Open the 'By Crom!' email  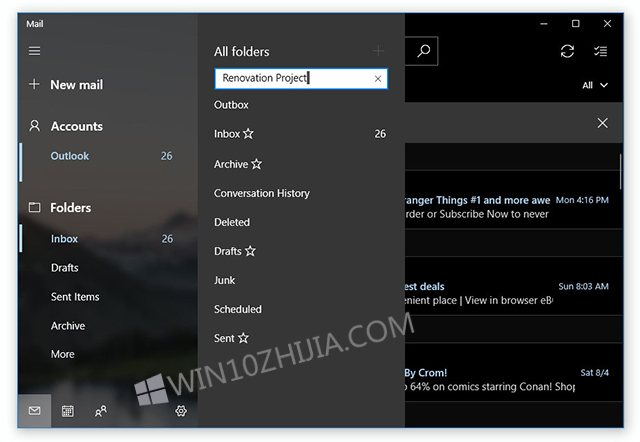coord(513,373)
